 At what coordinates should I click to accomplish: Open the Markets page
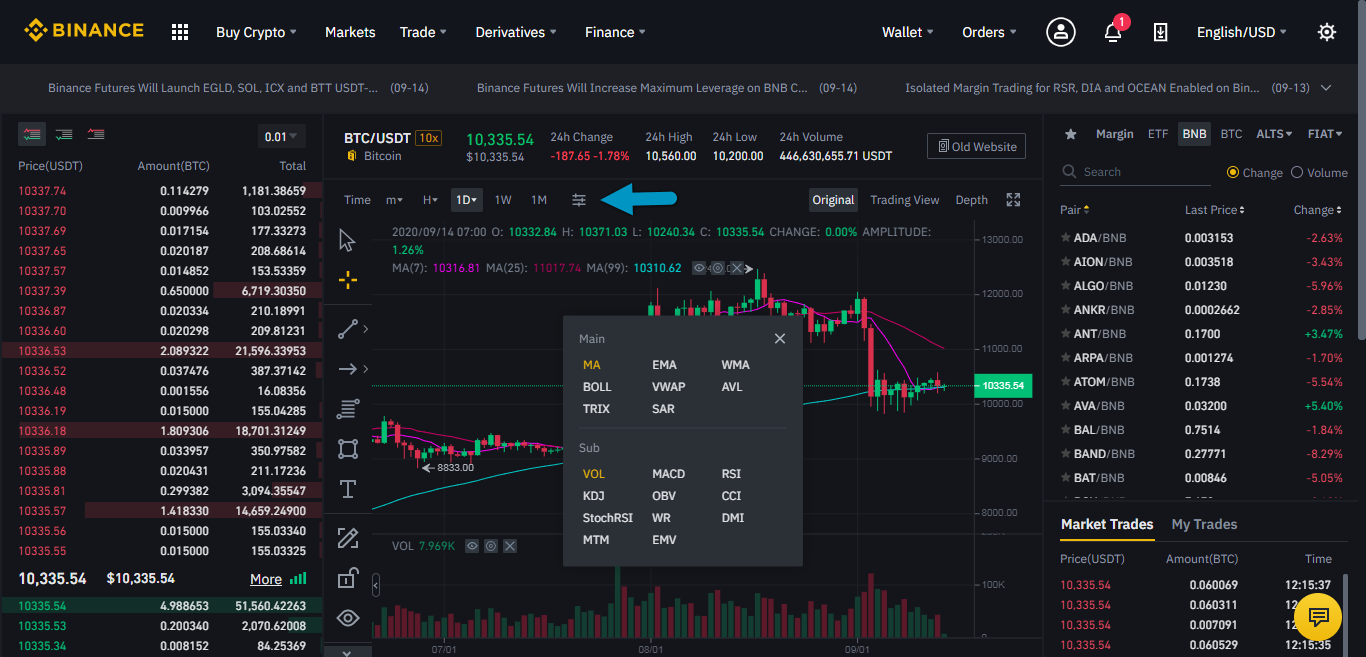click(x=350, y=32)
